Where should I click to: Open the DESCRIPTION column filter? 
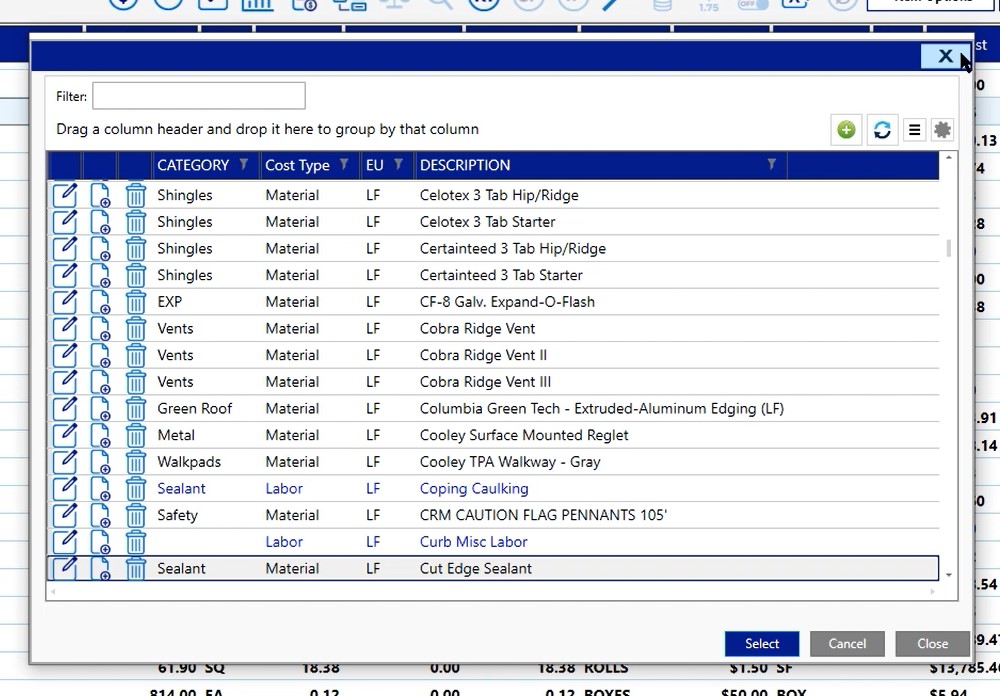[771, 165]
